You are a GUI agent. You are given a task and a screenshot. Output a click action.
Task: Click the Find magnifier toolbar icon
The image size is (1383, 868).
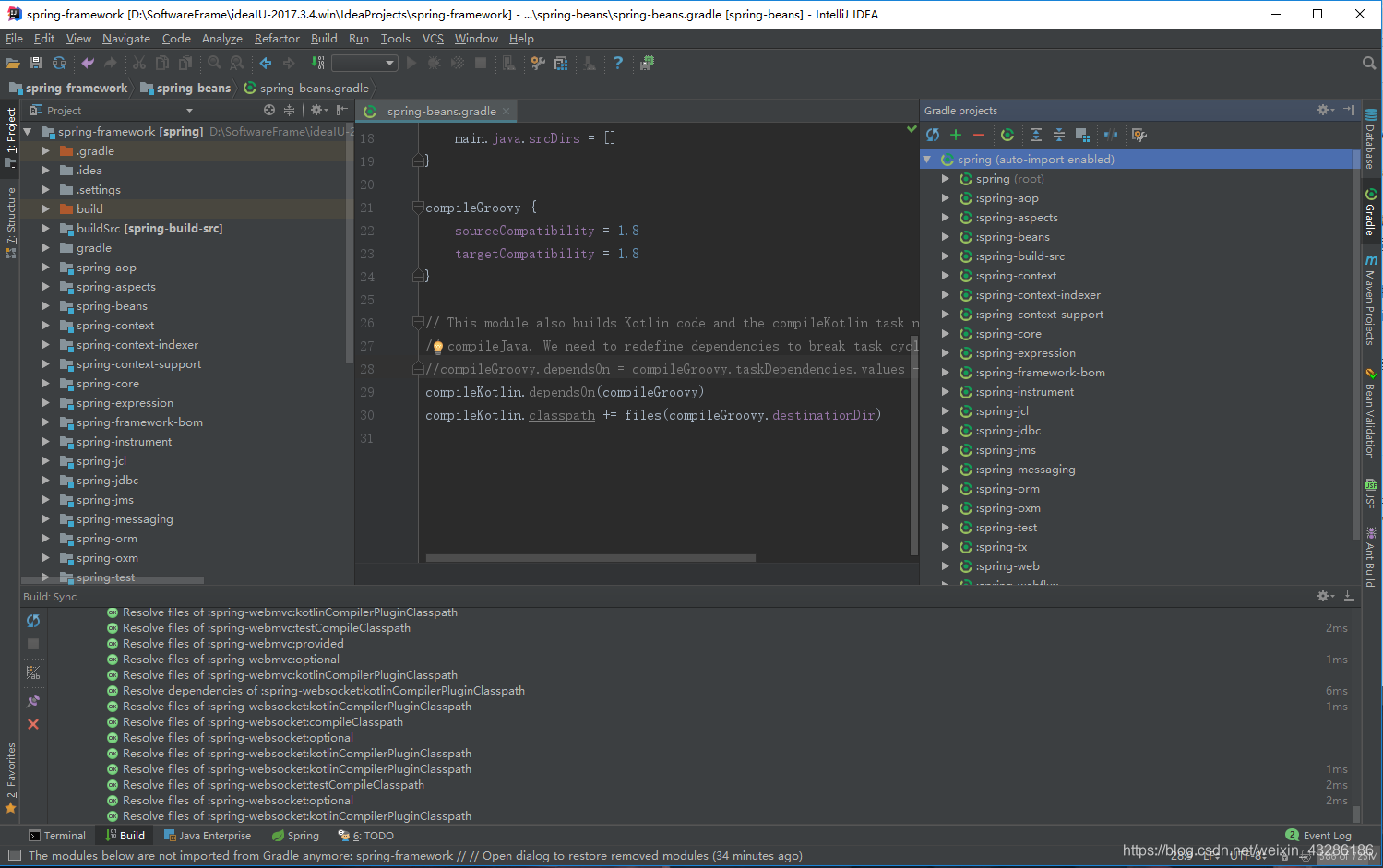(214, 64)
